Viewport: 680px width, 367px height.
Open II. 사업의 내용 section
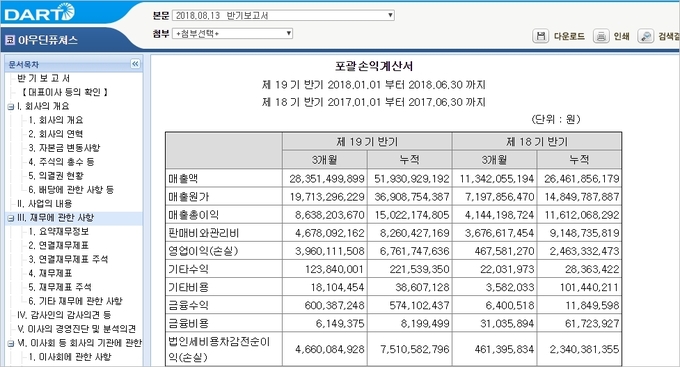tap(45, 203)
